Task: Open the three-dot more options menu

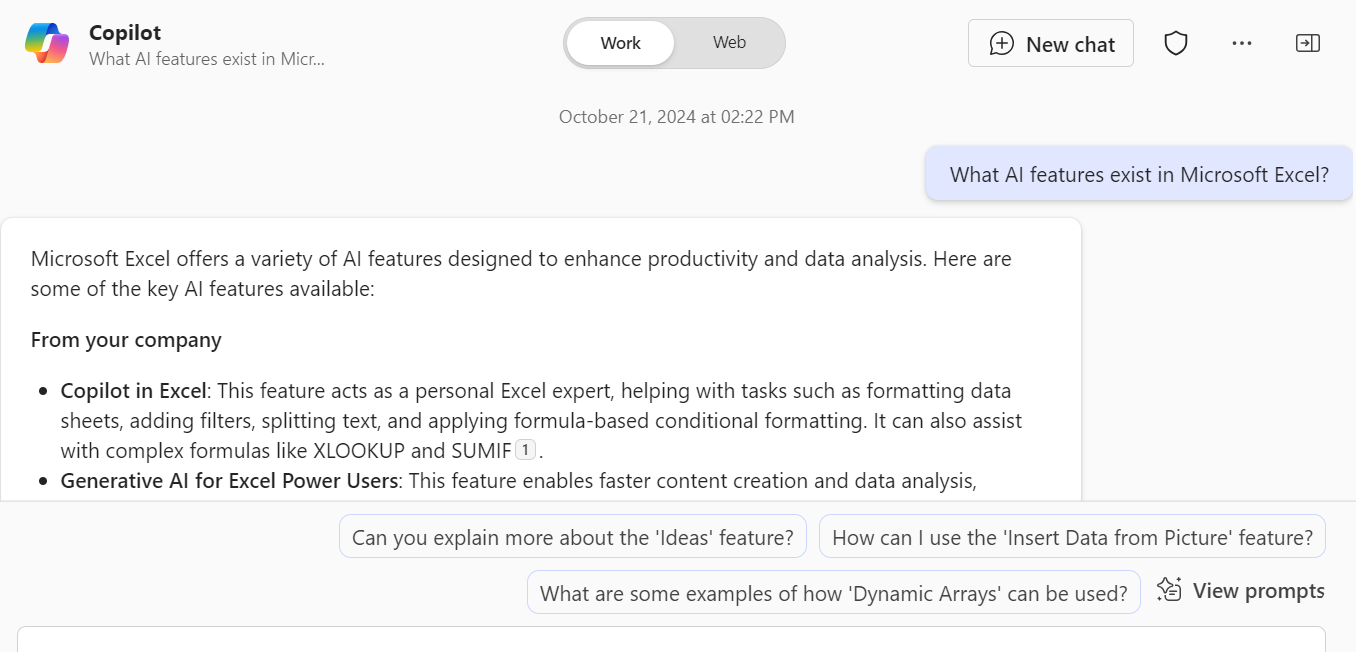Action: [1242, 43]
